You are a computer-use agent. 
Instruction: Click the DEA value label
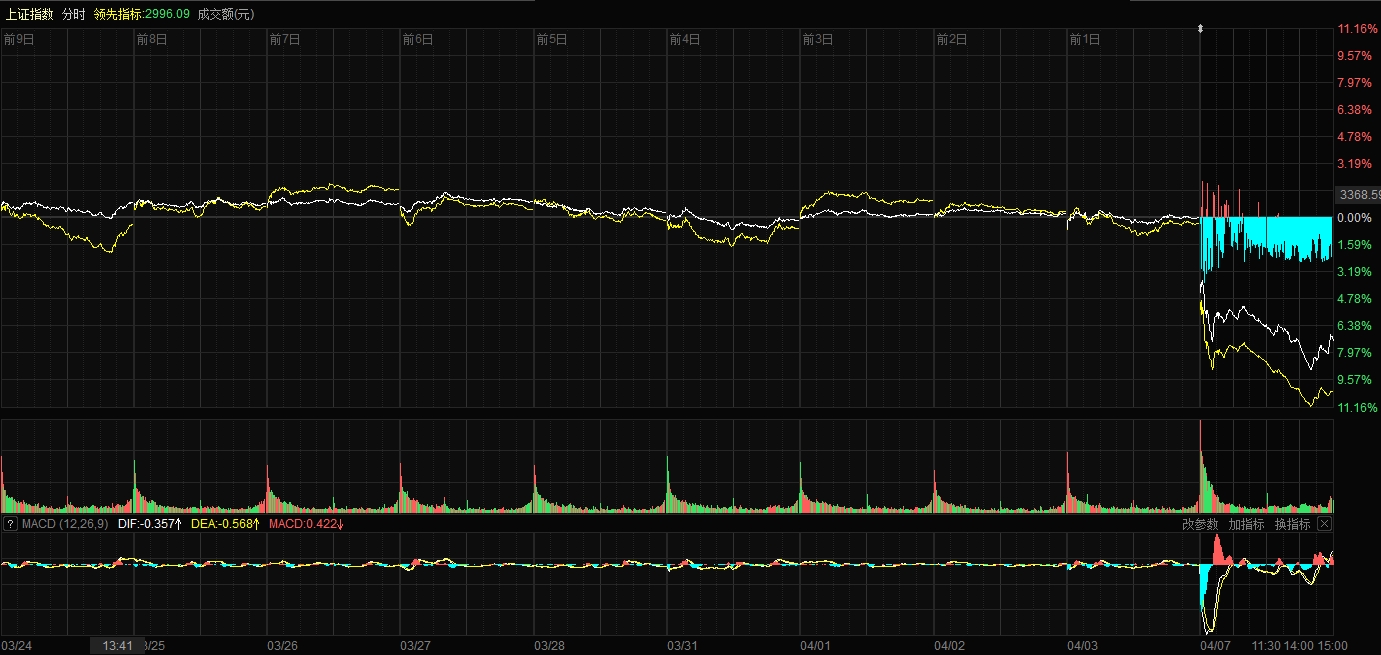226,524
